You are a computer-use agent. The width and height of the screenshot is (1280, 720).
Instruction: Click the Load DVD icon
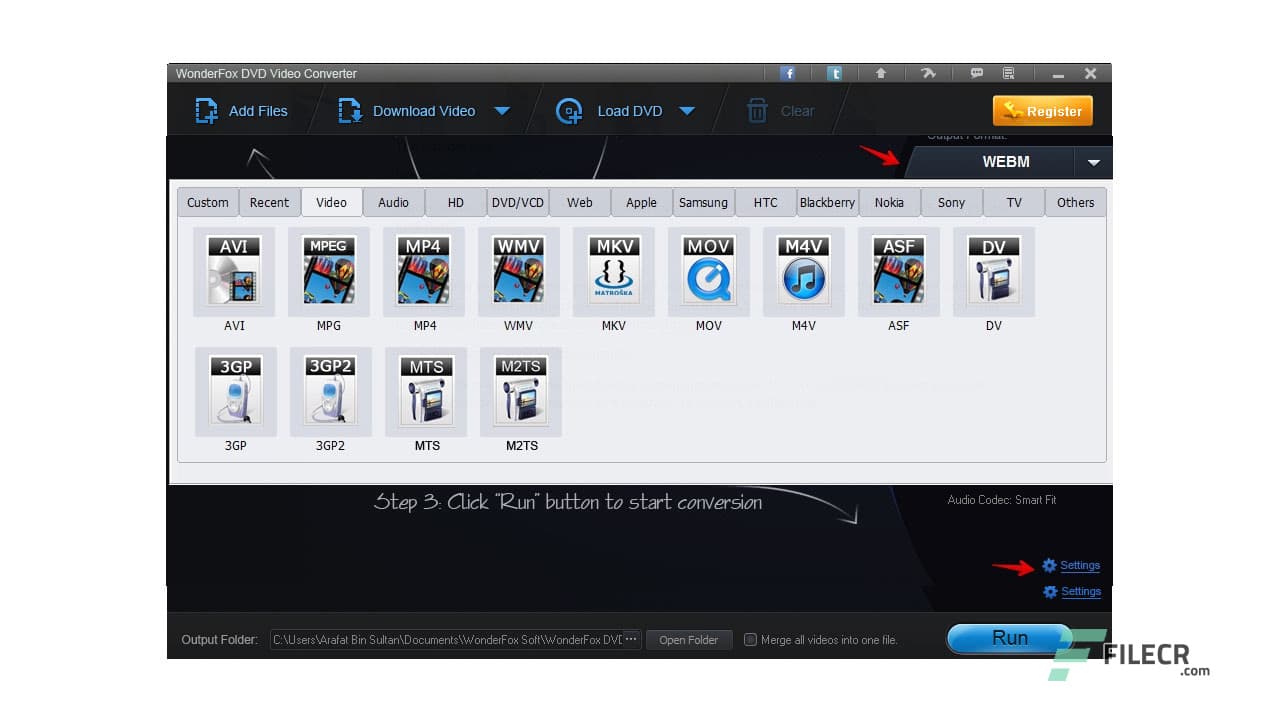coord(568,111)
